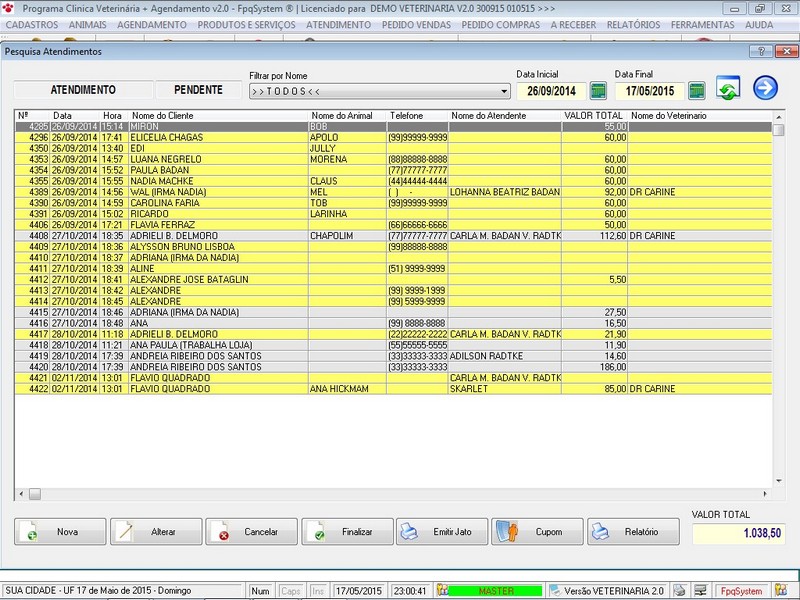
Task: Click the Data Inicial date field
Action: click(x=552, y=91)
